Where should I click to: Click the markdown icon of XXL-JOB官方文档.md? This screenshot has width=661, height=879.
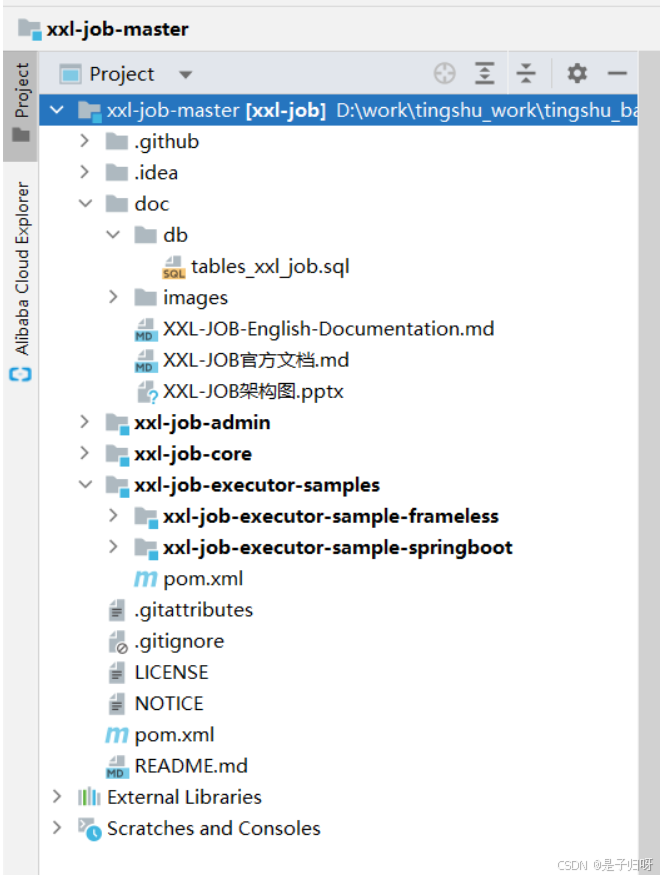pos(145,360)
